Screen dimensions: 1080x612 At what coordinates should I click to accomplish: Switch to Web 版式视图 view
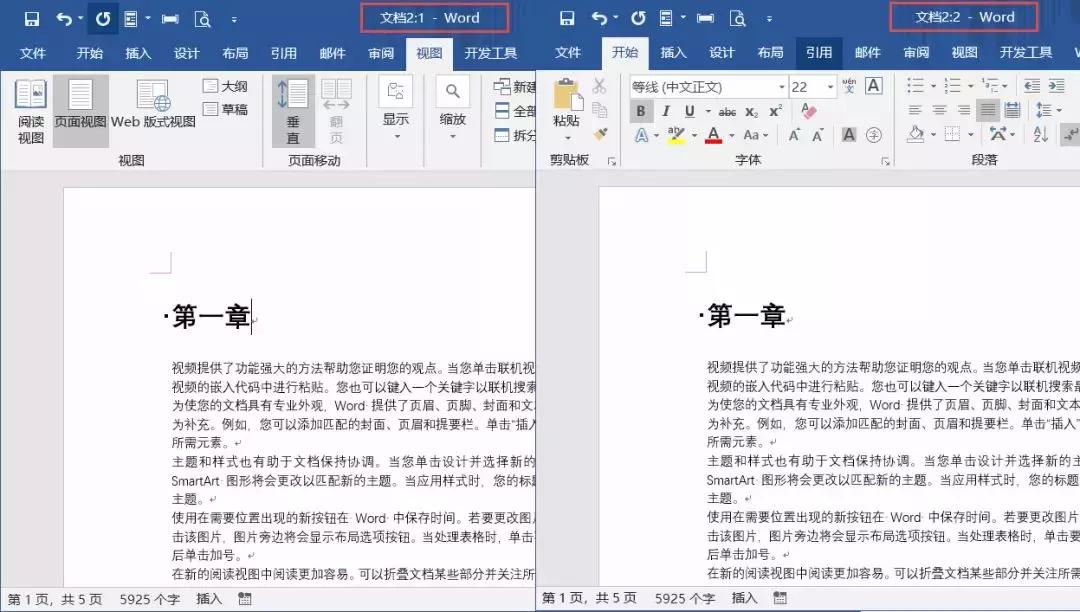pos(150,105)
